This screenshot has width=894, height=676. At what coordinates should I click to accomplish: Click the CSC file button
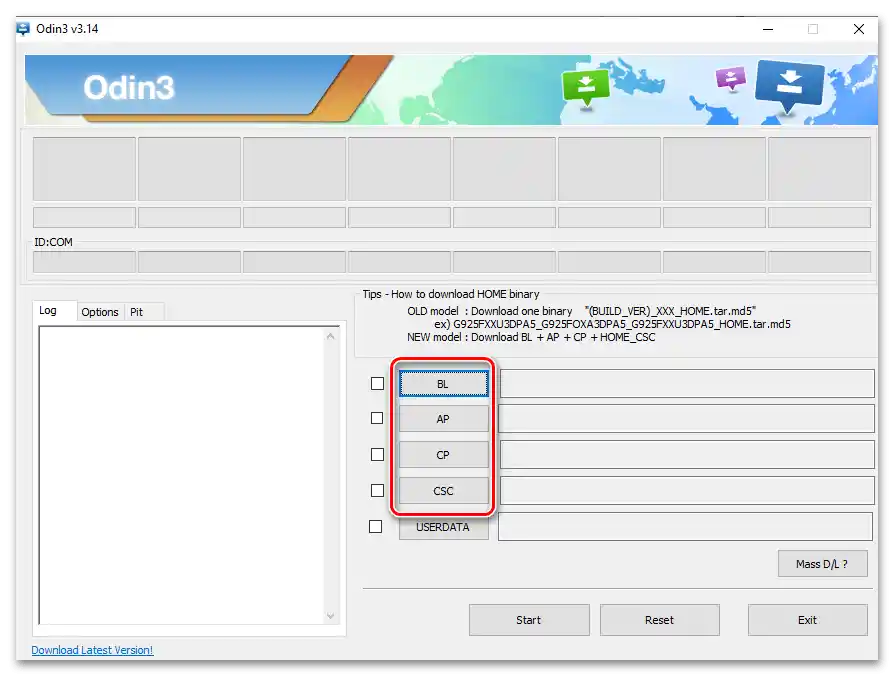444,491
